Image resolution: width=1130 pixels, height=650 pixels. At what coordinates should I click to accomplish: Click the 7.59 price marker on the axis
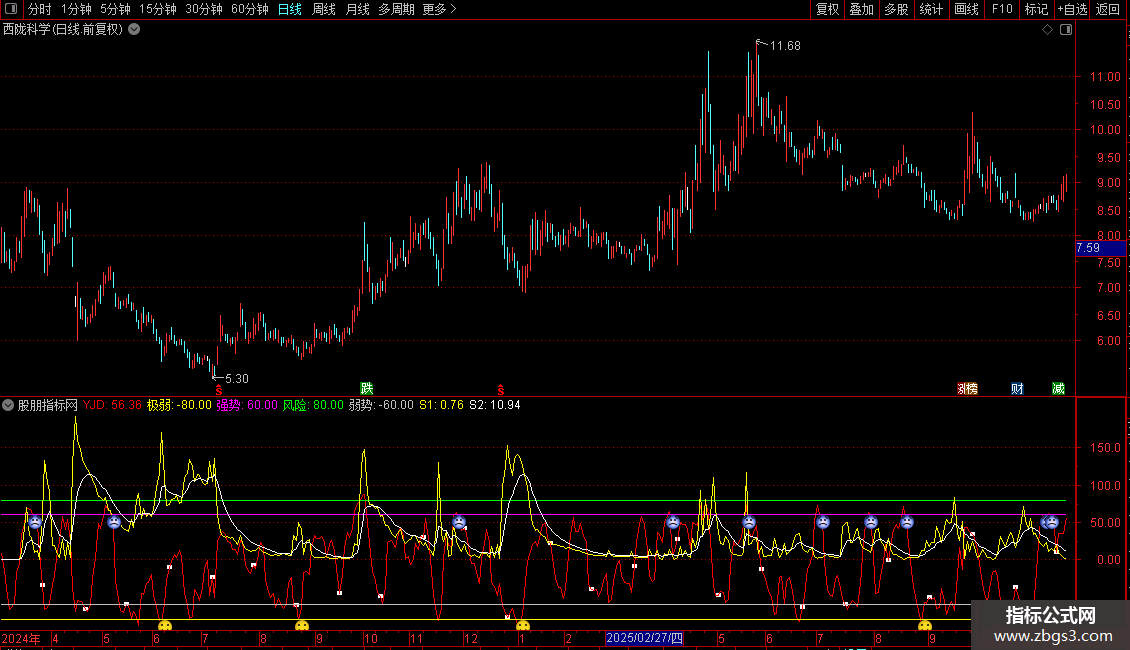click(x=1088, y=248)
